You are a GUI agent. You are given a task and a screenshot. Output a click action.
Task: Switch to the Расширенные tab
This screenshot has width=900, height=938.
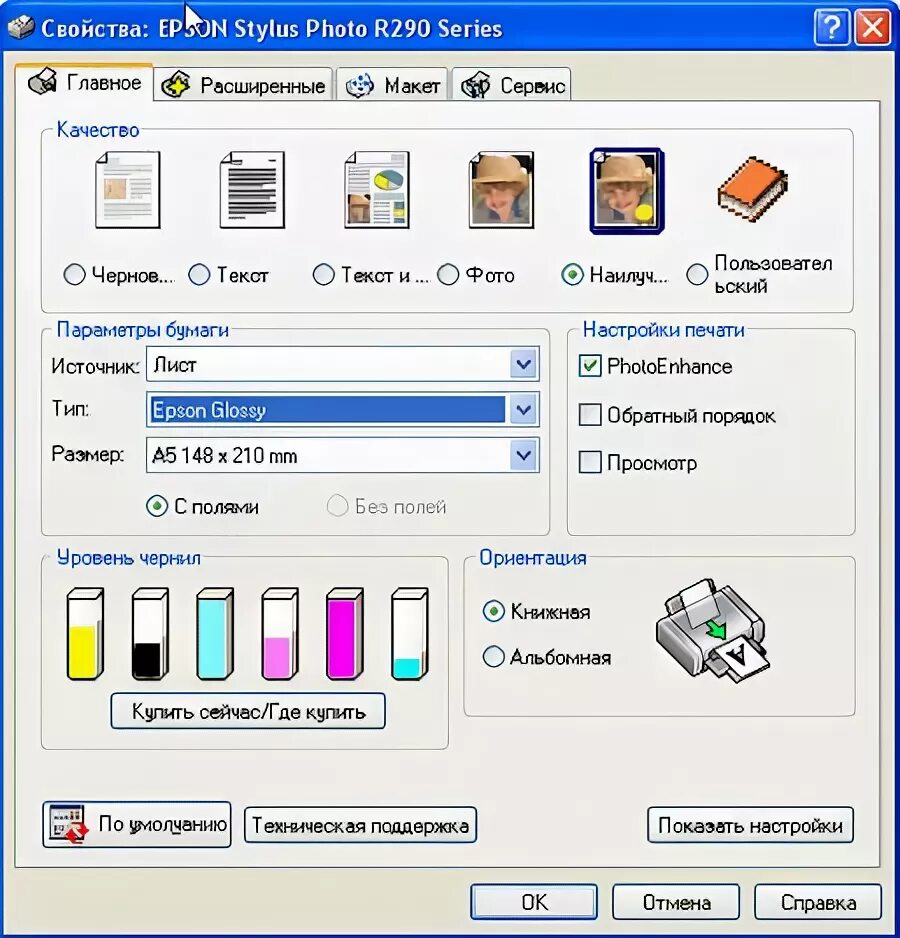[243, 85]
